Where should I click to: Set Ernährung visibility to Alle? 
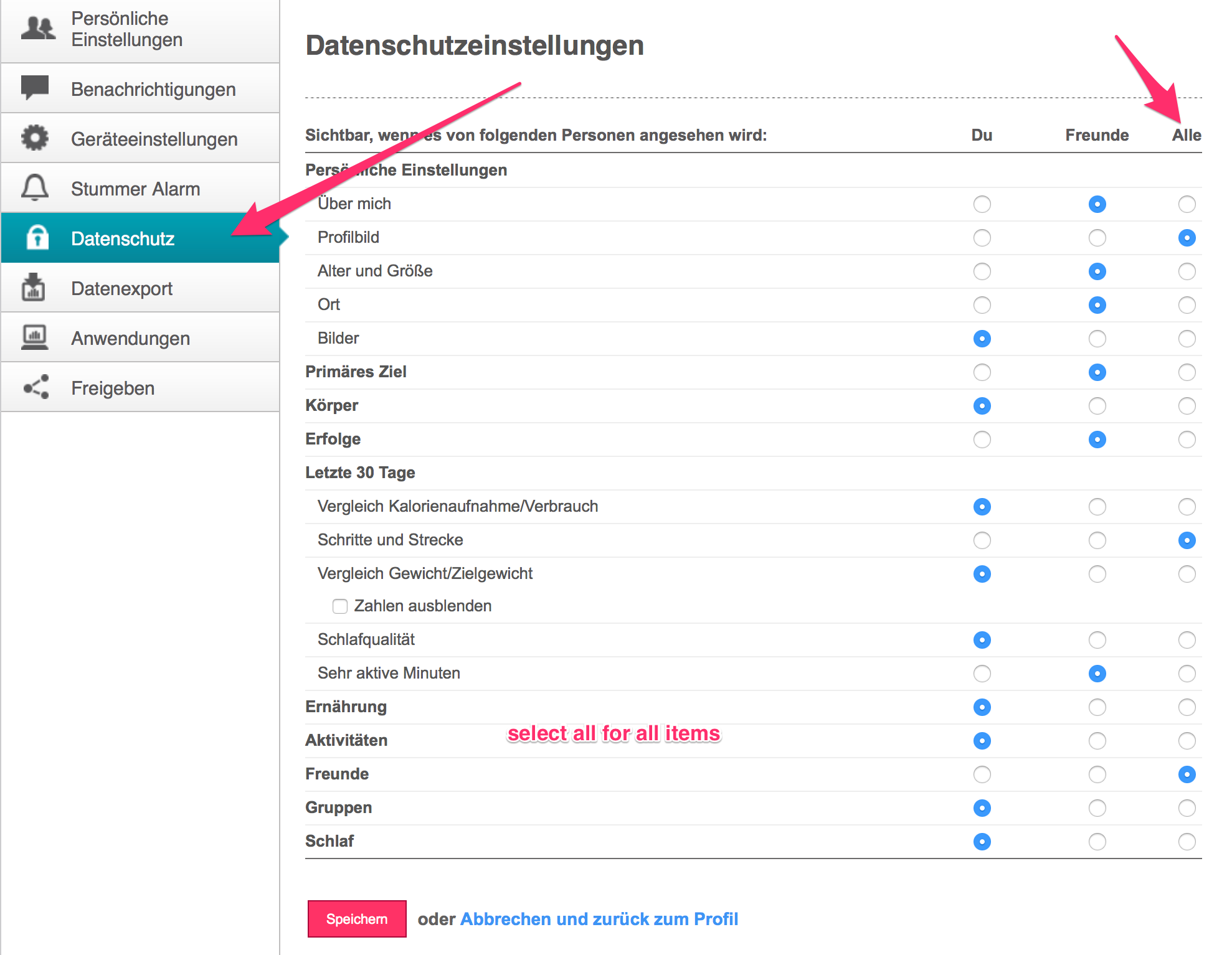[1187, 707]
